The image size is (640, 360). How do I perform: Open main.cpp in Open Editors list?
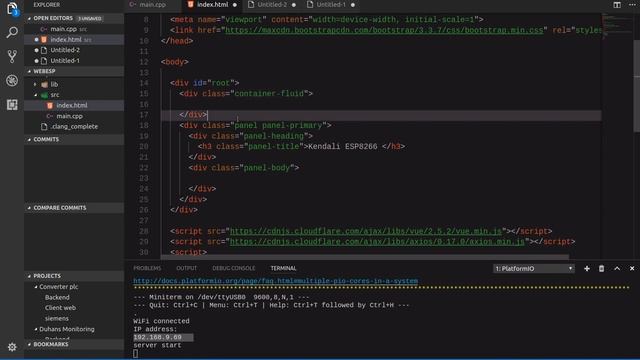74,29
